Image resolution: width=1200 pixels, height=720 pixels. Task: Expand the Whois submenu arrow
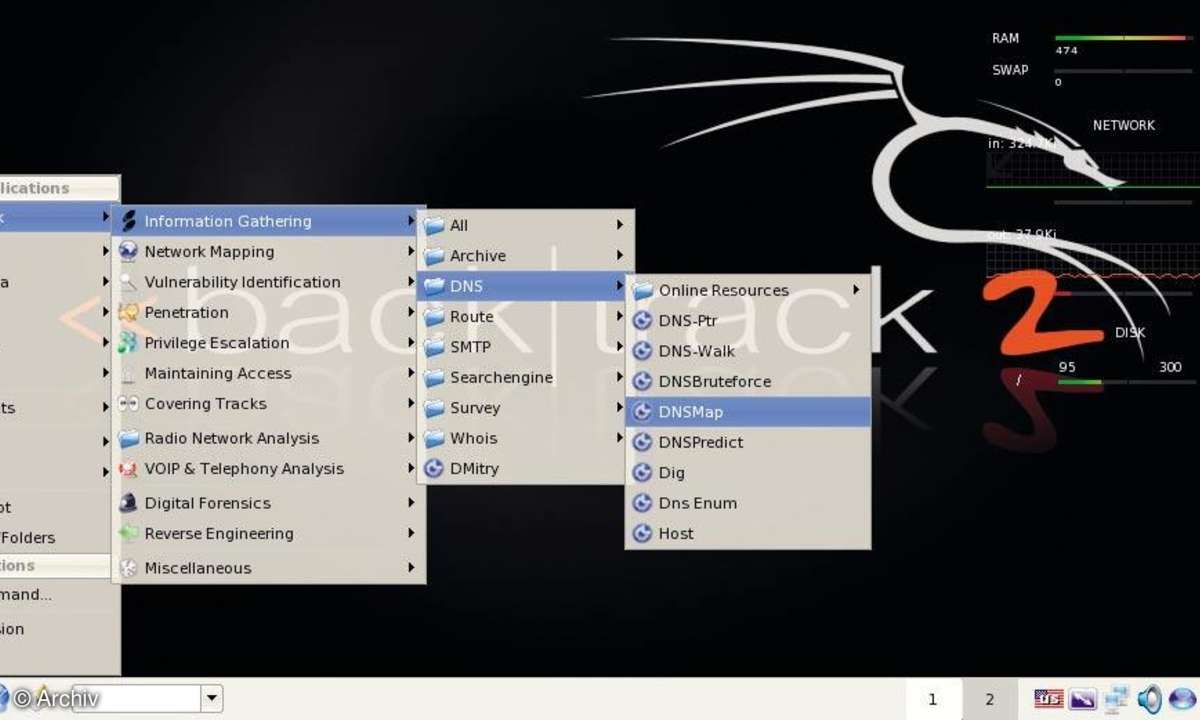tap(620, 438)
